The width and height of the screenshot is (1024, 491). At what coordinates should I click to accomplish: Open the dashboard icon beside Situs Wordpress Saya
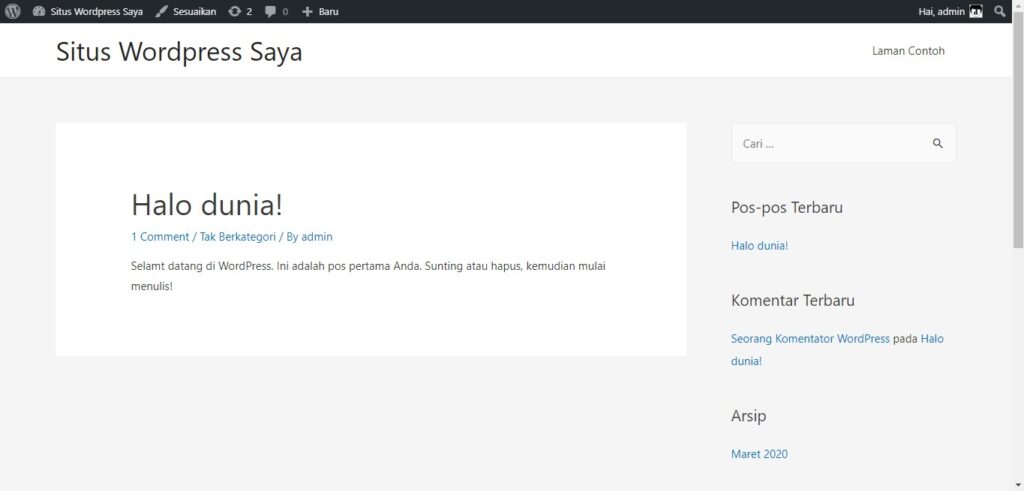[x=39, y=11]
